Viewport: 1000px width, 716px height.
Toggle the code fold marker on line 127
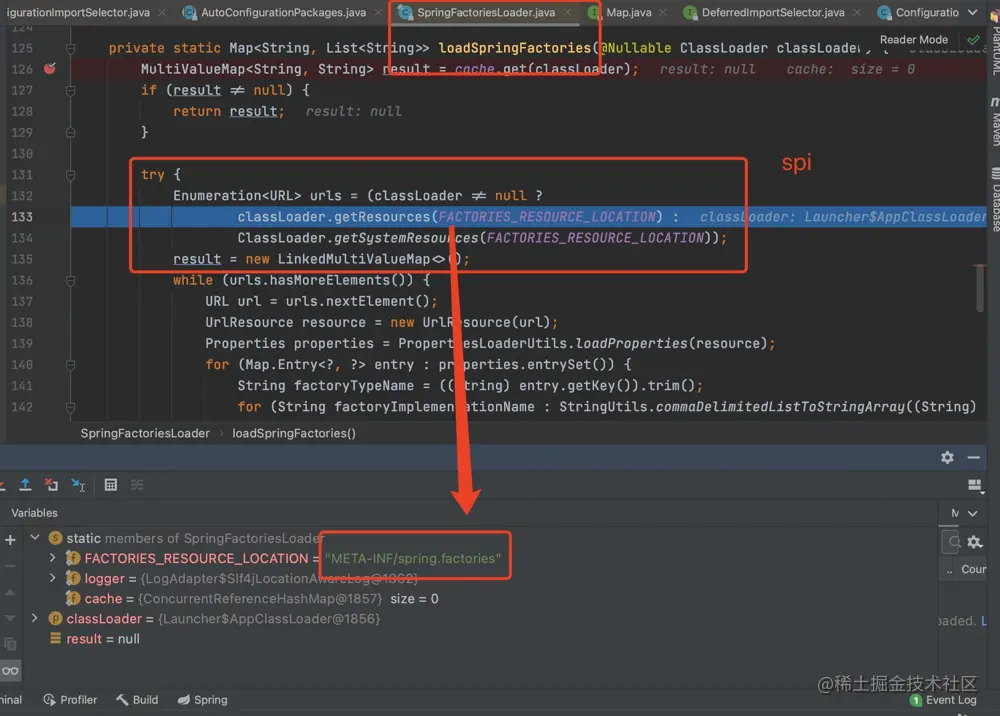coord(71,90)
